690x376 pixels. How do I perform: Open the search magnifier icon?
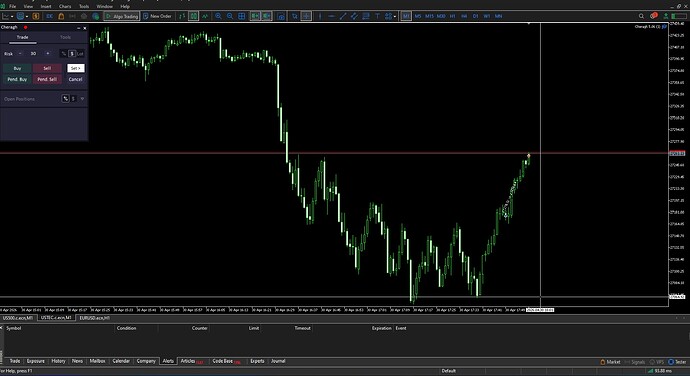tap(641, 16)
